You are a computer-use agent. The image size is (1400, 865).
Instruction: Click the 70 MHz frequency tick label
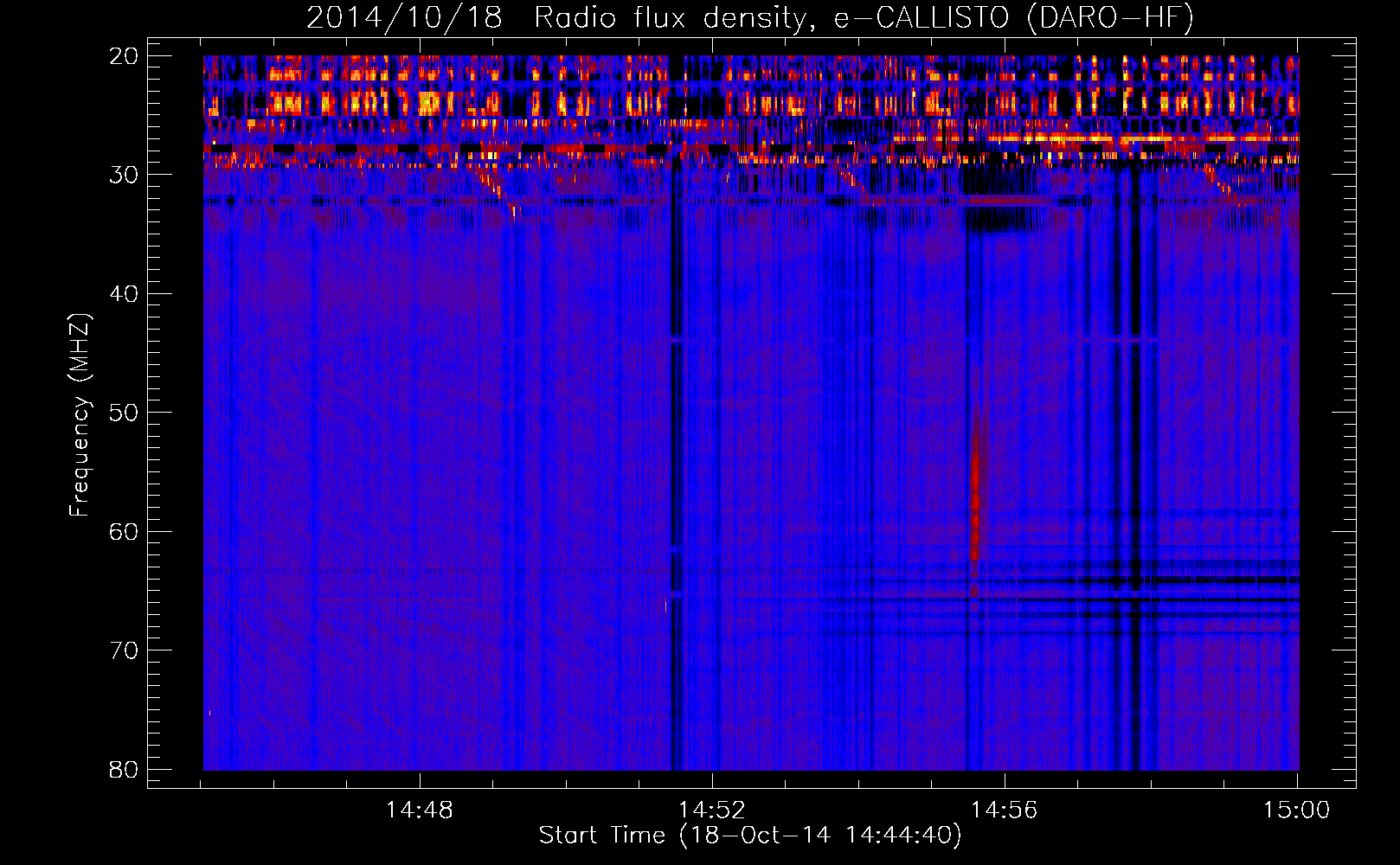point(124,650)
